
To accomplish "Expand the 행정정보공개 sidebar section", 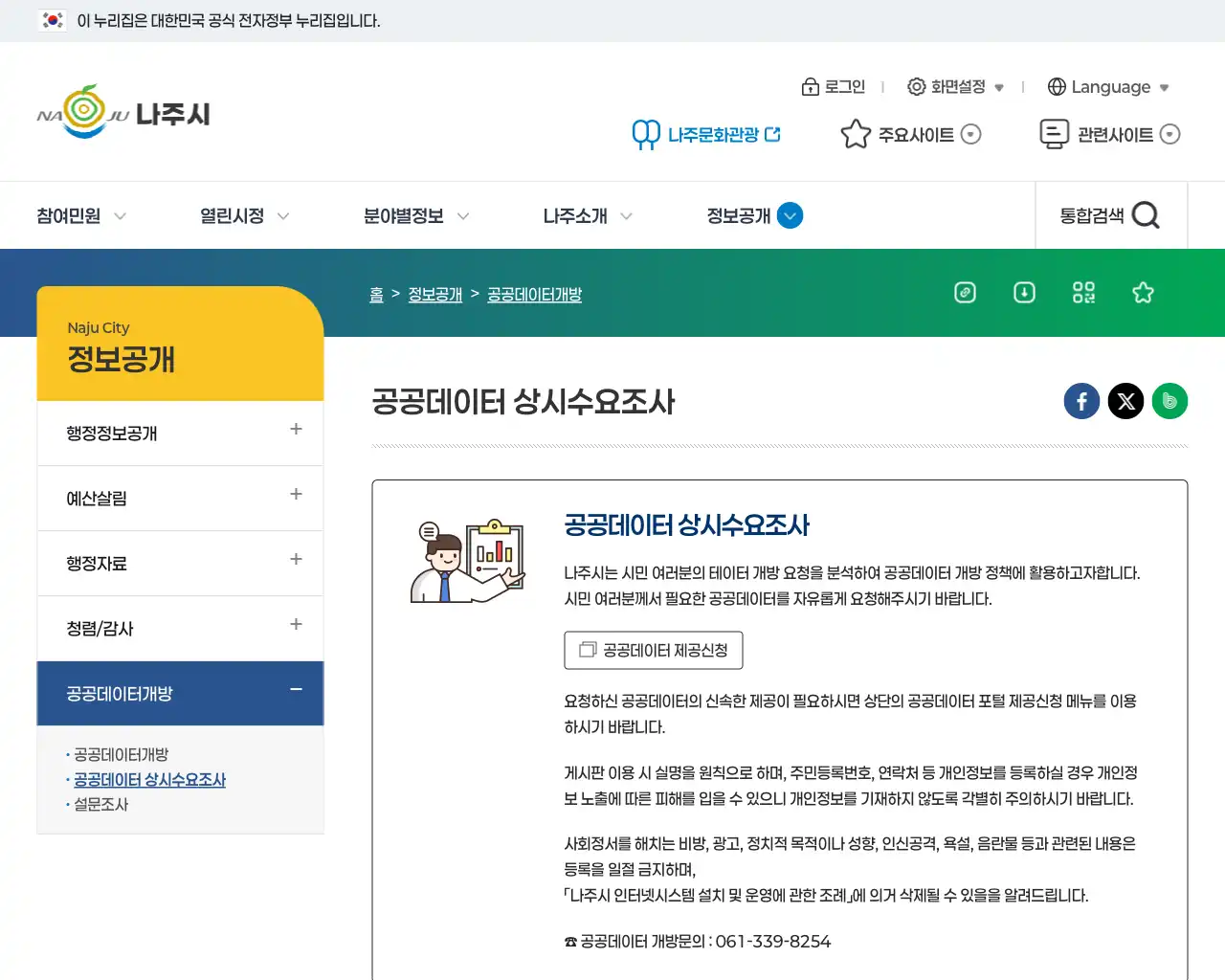I will (296, 433).
